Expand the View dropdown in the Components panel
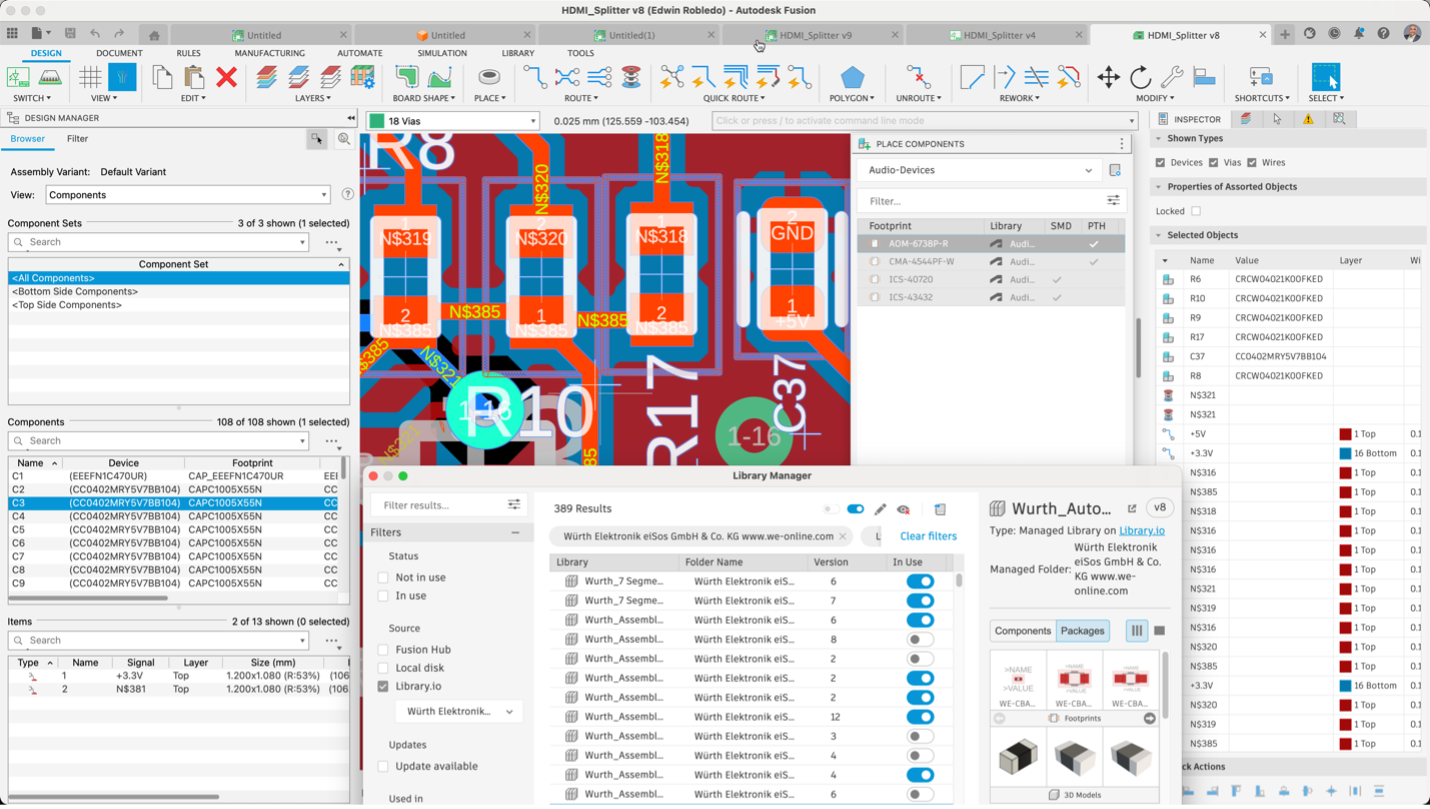Screen dimensions: 1430x809 pos(324,194)
